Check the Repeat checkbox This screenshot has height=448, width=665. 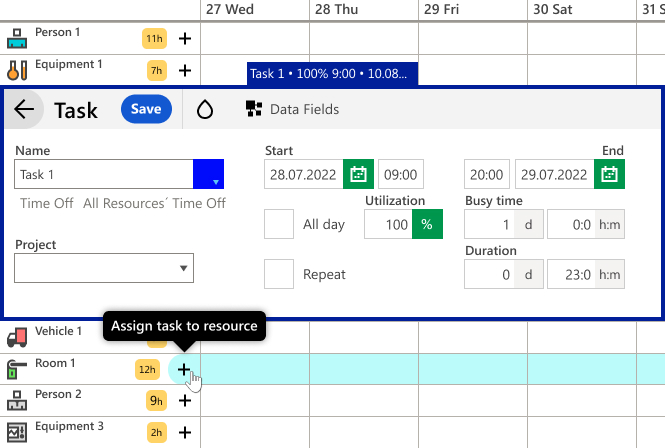[279, 274]
